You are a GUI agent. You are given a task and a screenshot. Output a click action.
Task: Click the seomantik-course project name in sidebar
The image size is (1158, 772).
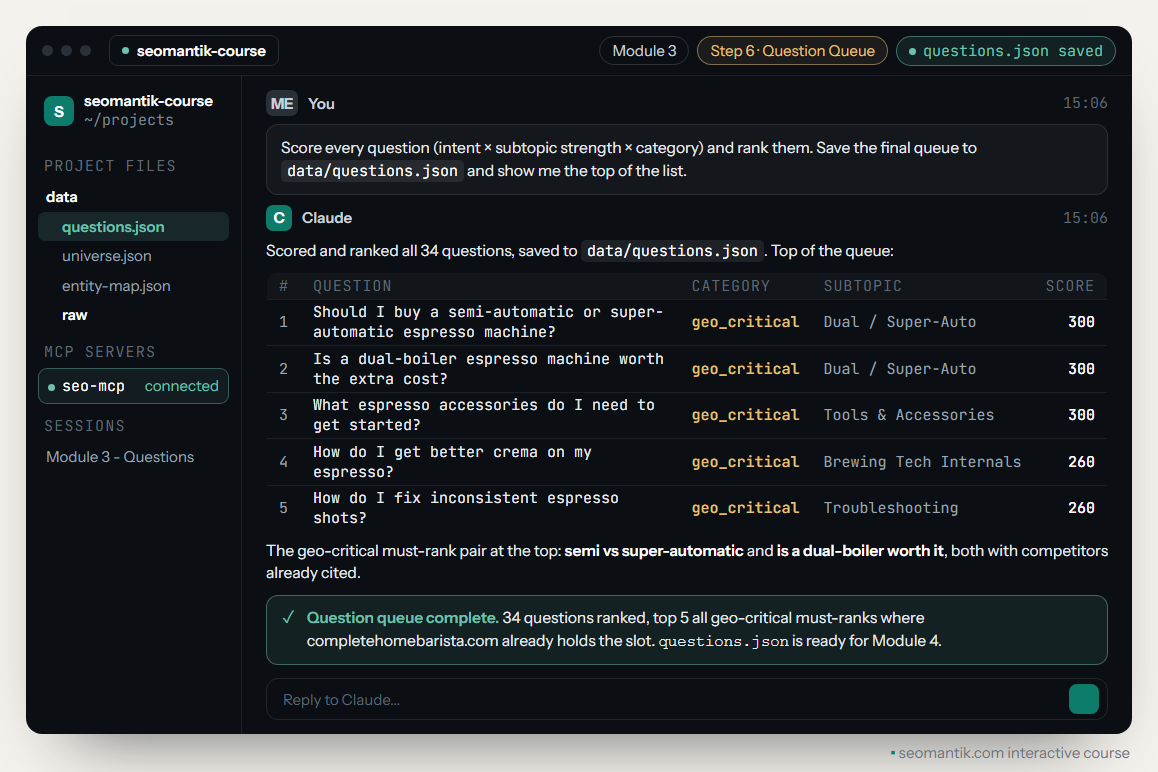click(x=148, y=101)
